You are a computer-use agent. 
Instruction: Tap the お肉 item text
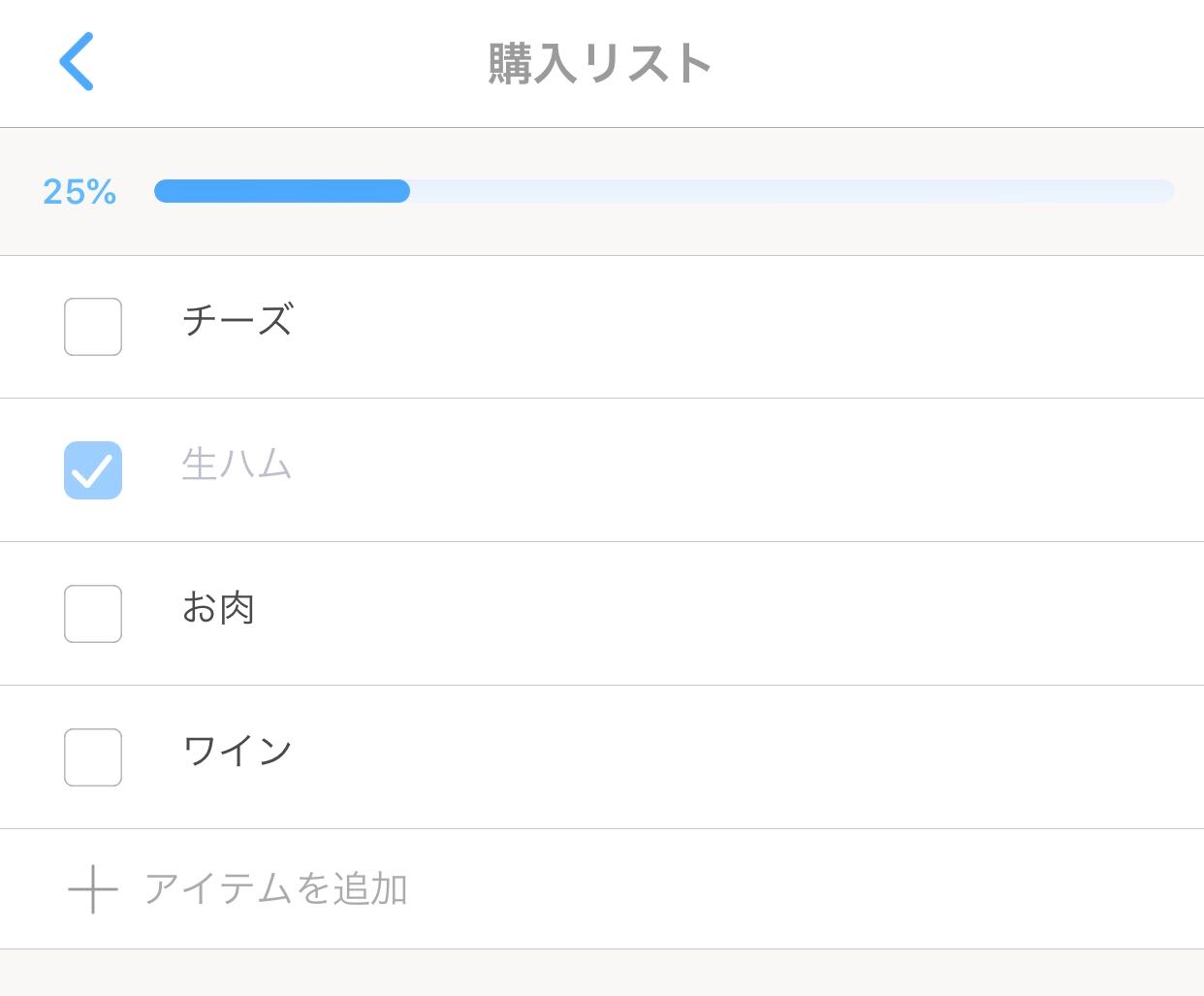[x=219, y=609]
